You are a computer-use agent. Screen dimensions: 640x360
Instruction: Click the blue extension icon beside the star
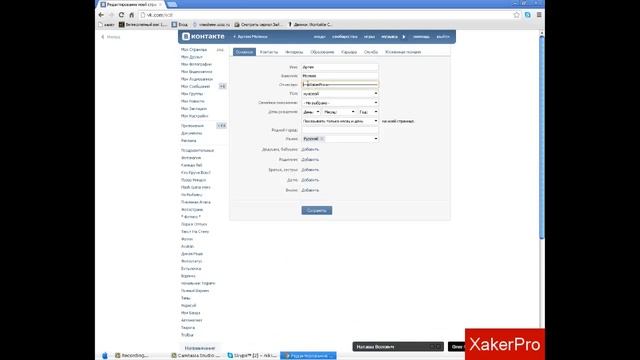coord(528,15)
